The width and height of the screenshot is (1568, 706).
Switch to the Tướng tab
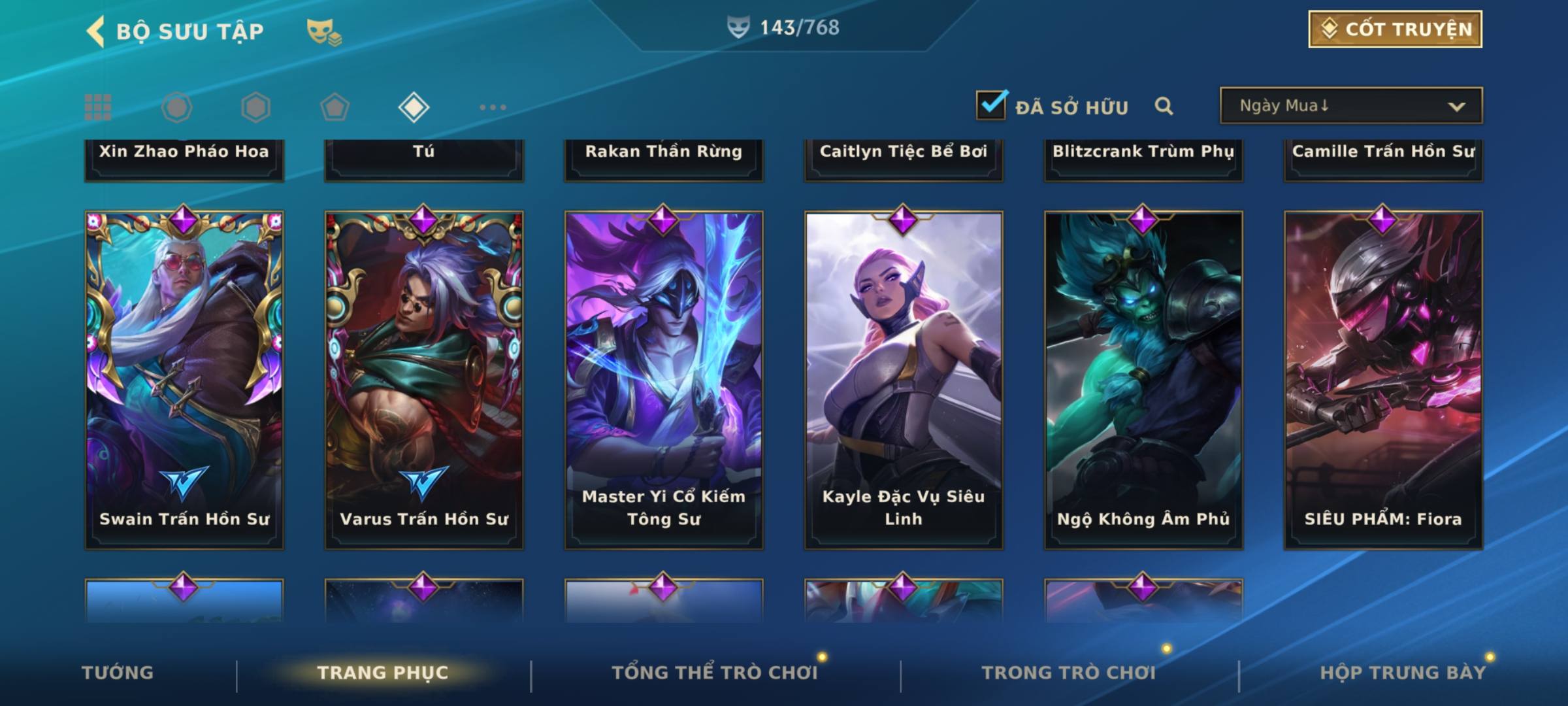118,673
